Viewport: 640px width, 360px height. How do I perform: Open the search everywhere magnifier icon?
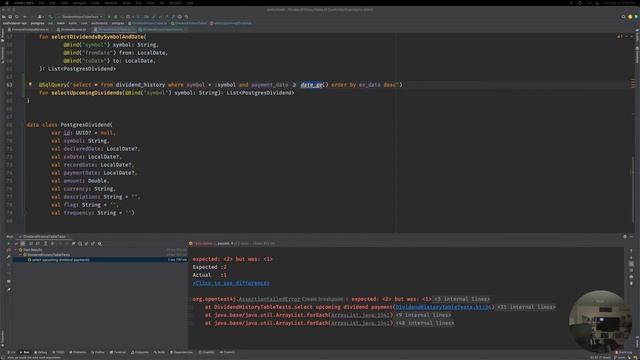pyautogui.click(x=623, y=17)
